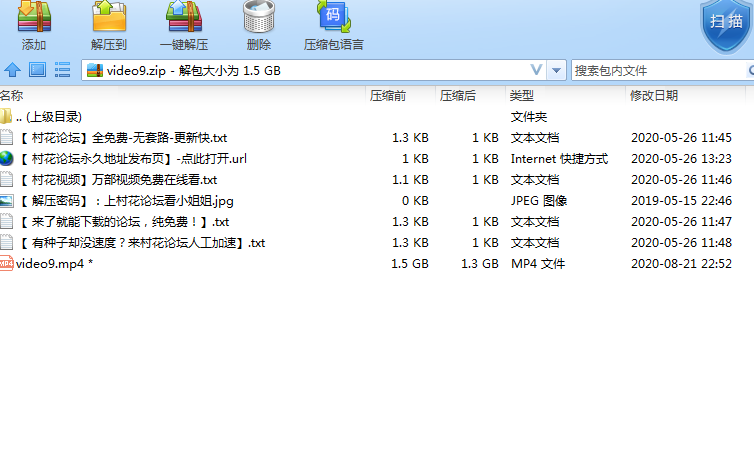This screenshot has height=451, width=754.
Task: Go up one level with the up arrow
Action: (13, 70)
